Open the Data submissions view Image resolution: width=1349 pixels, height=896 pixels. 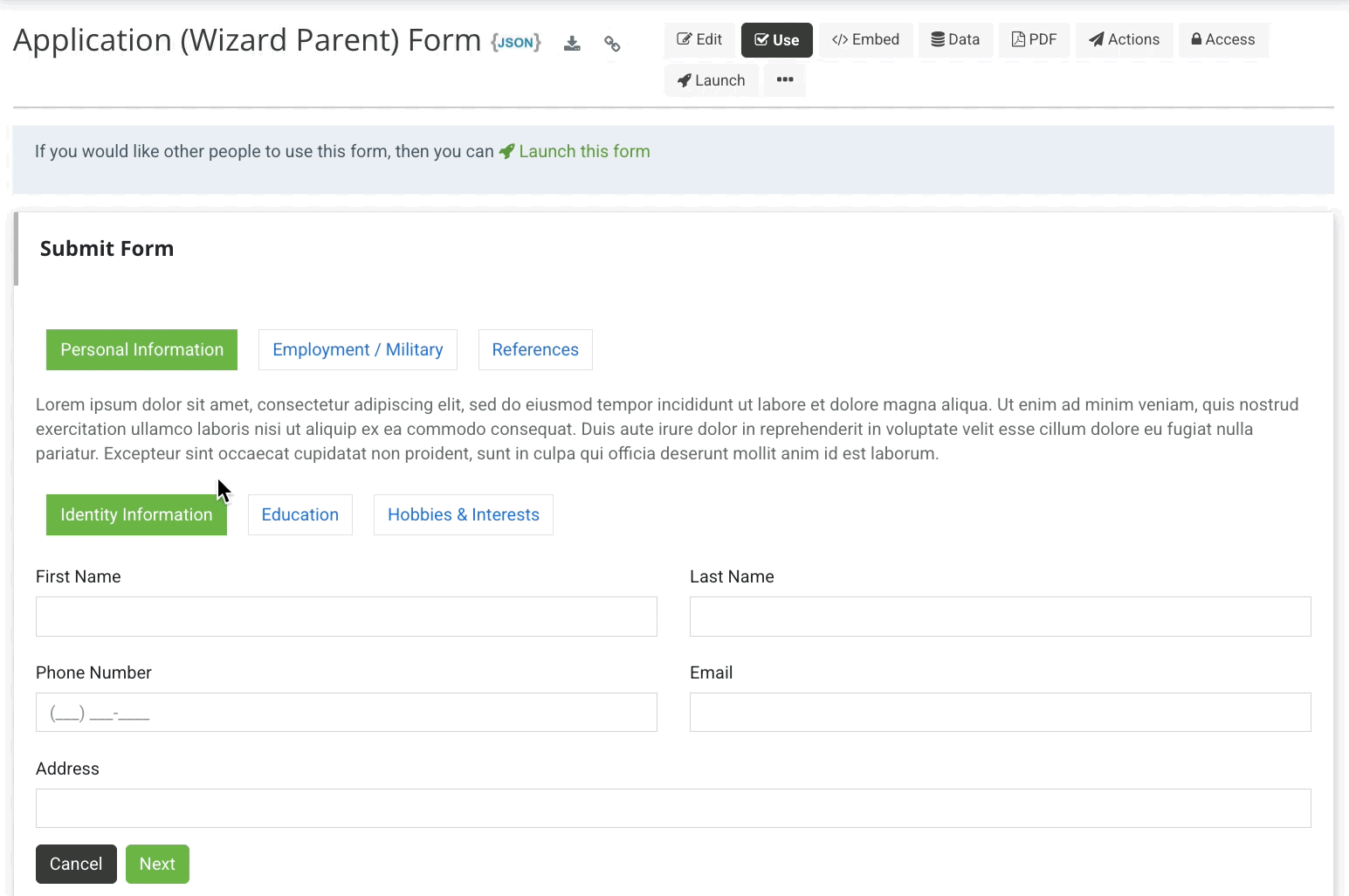(955, 40)
